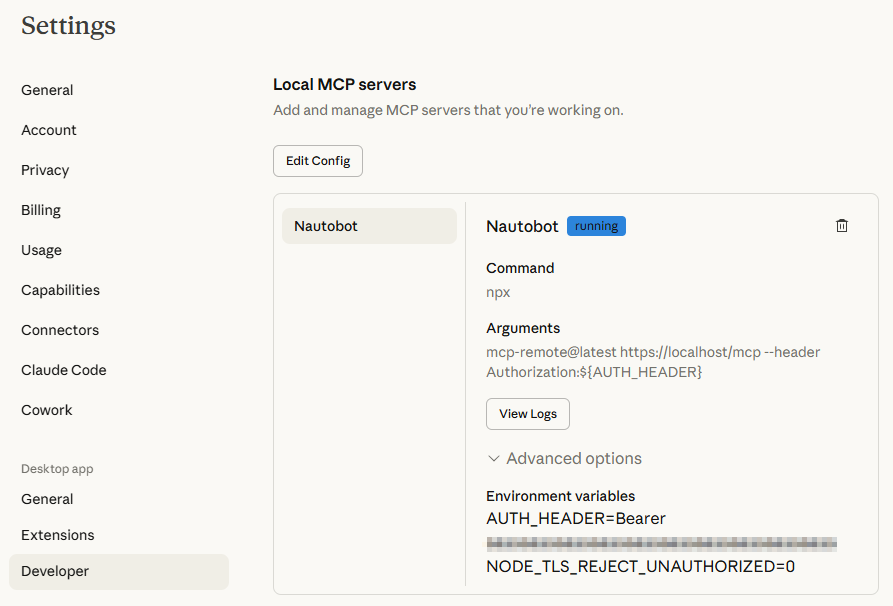The height and width of the screenshot is (606, 893).
Task: Delete the Nautobot server via trash icon
Action: pyautogui.click(x=841, y=225)
